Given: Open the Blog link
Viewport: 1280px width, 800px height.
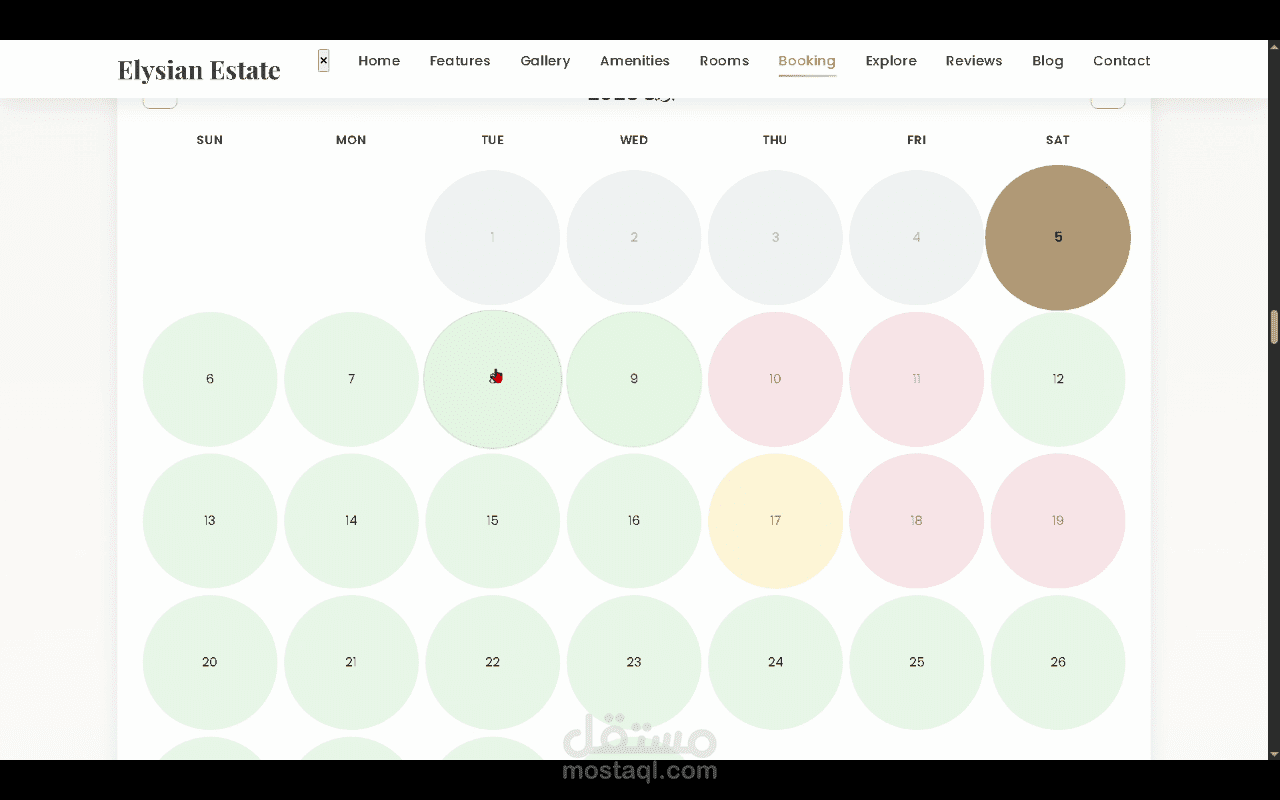Looking at the screenshot, I should (1048, 61).
